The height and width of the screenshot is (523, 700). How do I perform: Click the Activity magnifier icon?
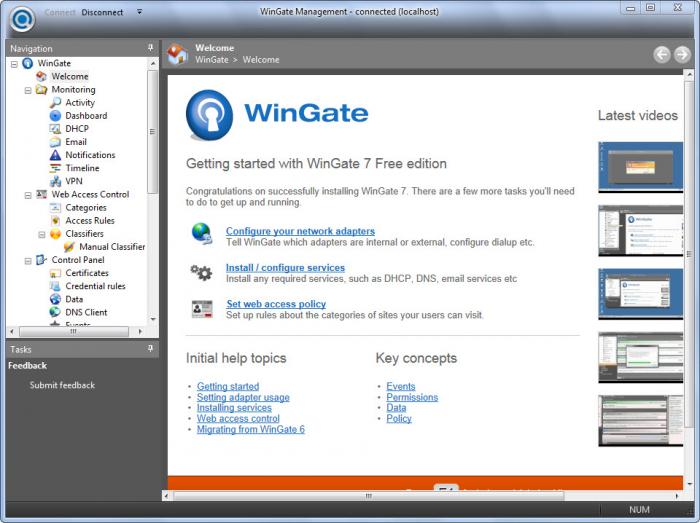click(55, 103)
